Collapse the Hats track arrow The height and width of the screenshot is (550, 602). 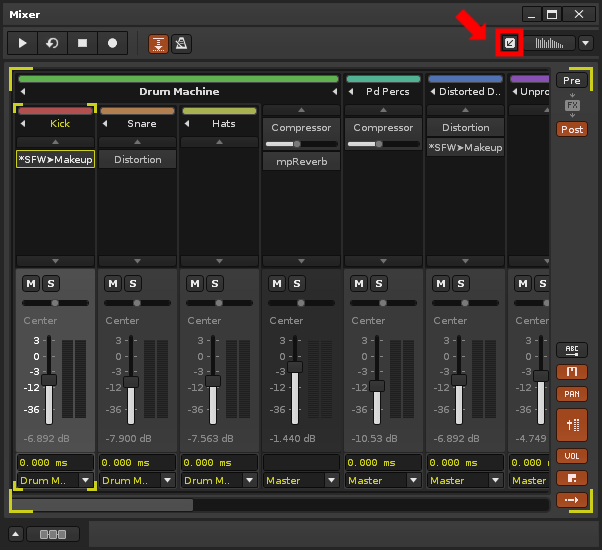(187, 124)
